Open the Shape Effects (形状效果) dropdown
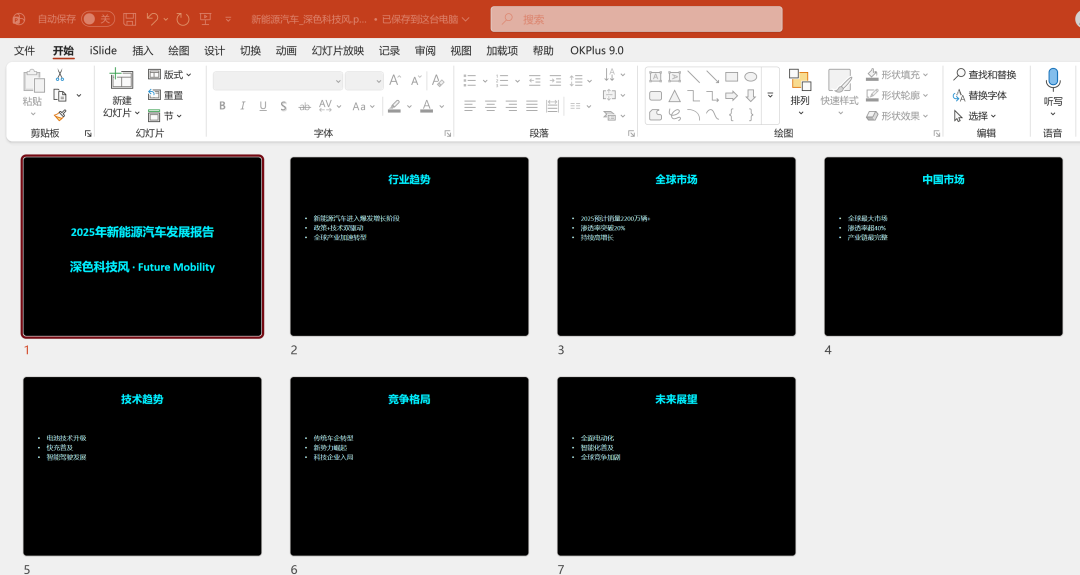Viewport: 1080px width, 575px height. [897, 116]
